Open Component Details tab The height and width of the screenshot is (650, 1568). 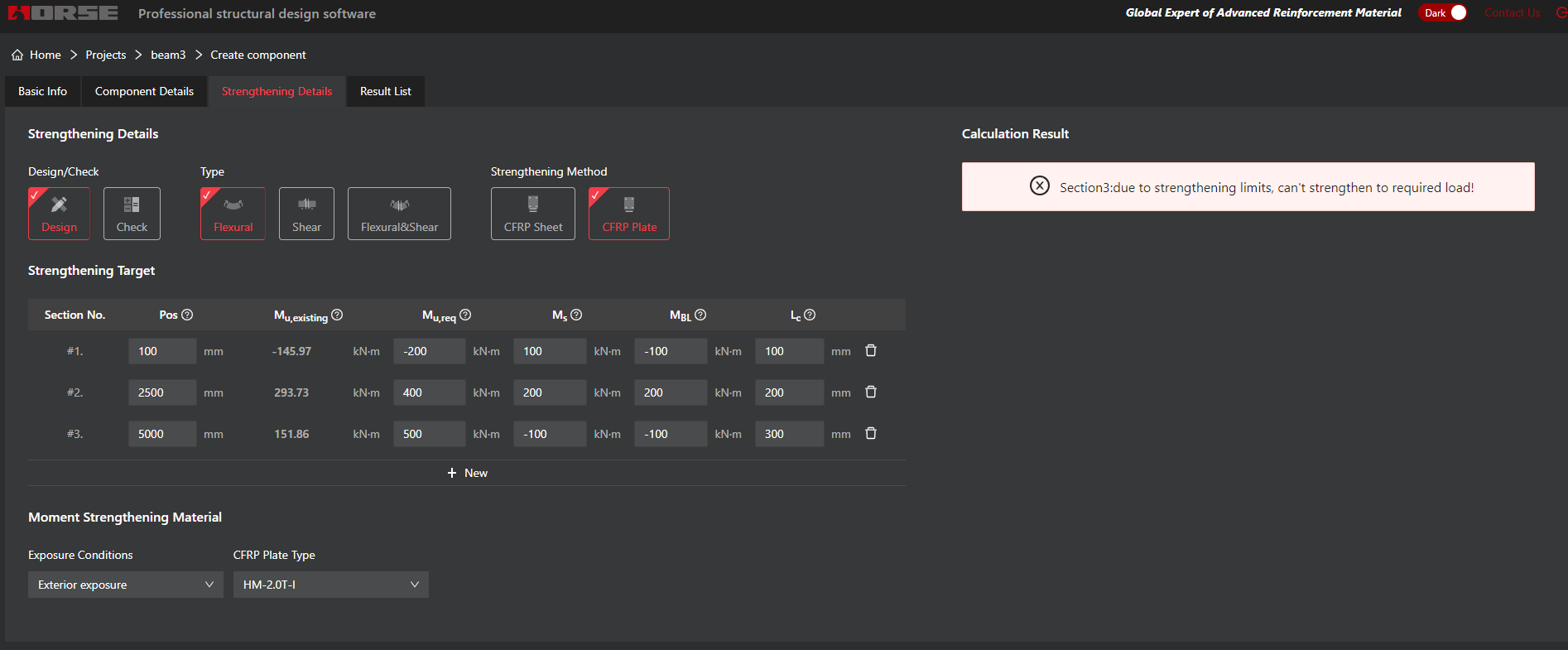144,91
